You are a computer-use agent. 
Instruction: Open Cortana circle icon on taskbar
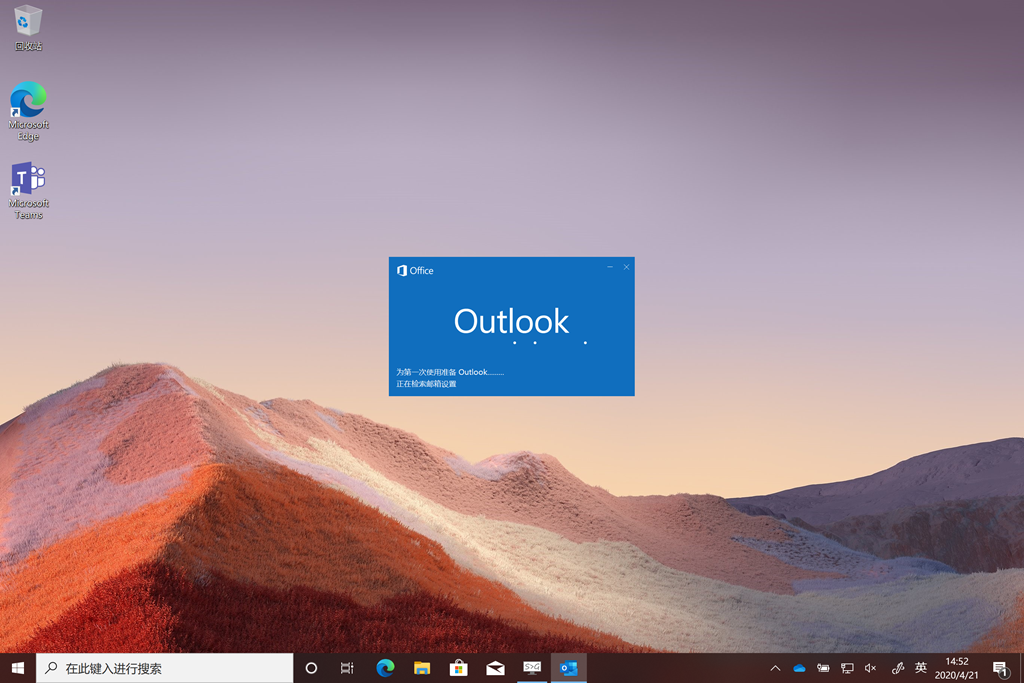pos(312,668)
